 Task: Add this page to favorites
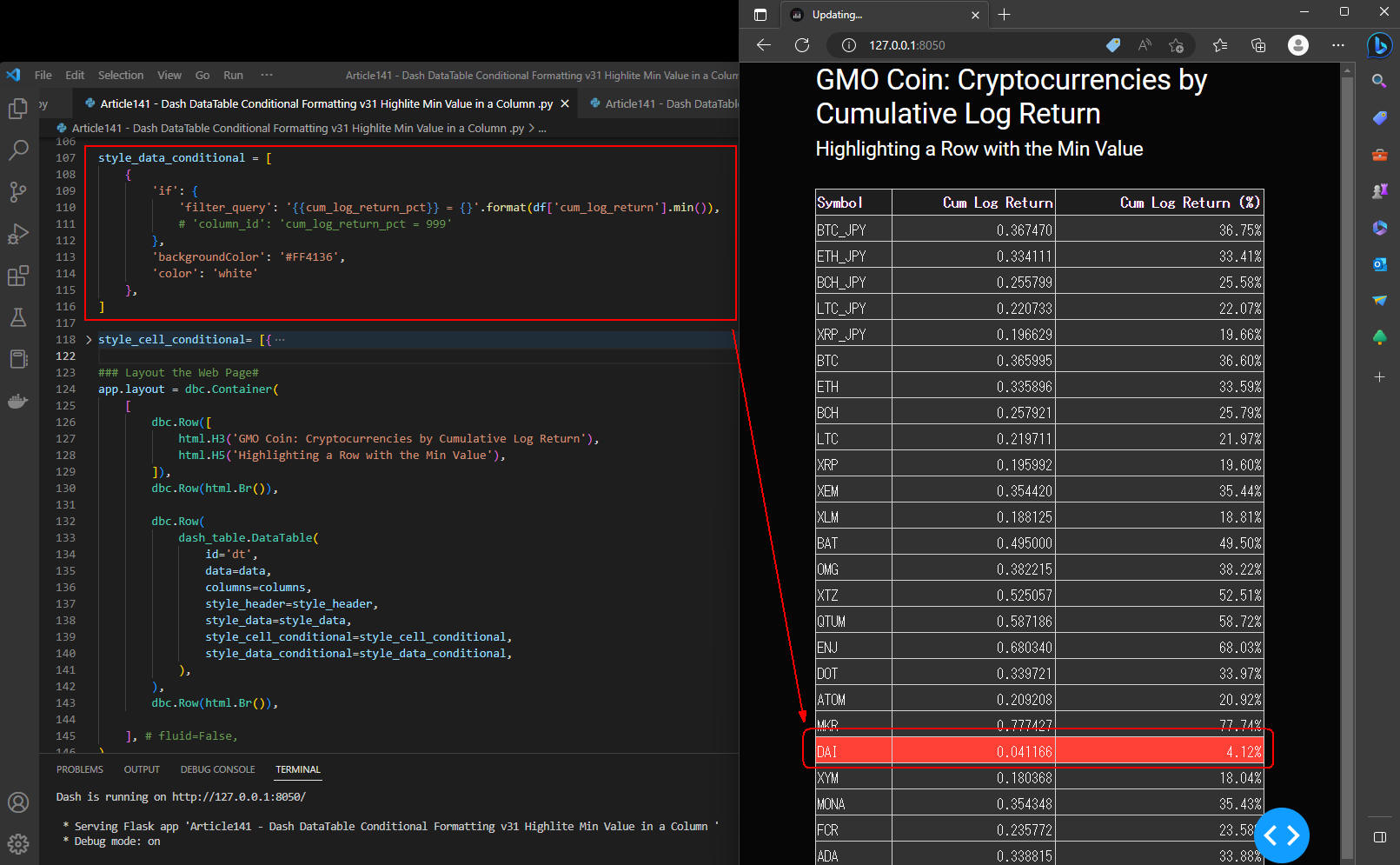pyautogui.click(x=1177, y=45)
